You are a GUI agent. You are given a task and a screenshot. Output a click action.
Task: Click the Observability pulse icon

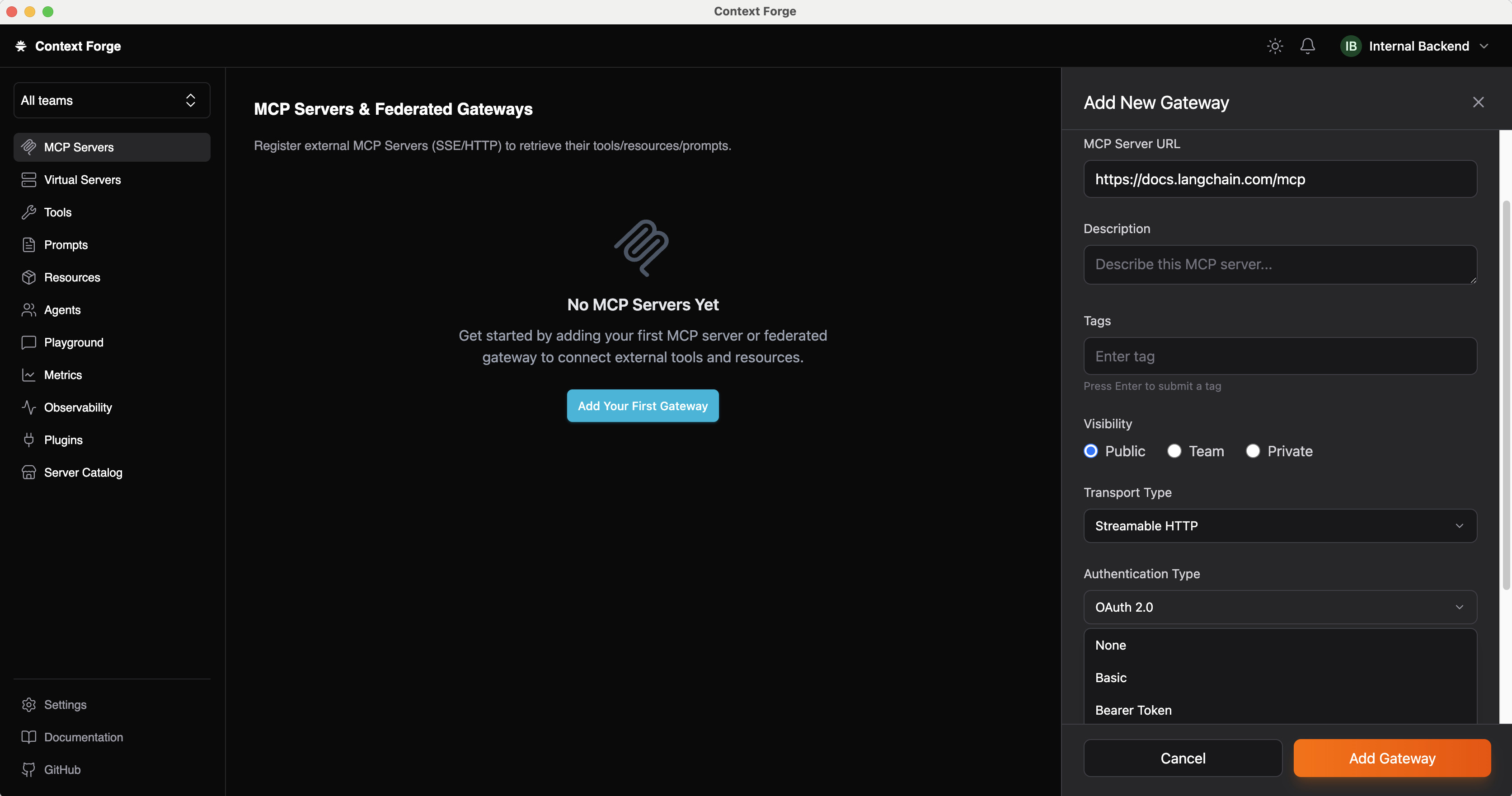click(28, 407)
